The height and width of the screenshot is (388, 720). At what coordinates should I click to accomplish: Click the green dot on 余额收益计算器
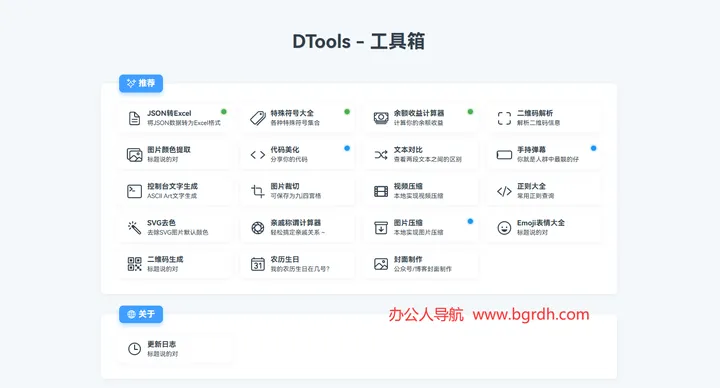(x=470, y=112)
